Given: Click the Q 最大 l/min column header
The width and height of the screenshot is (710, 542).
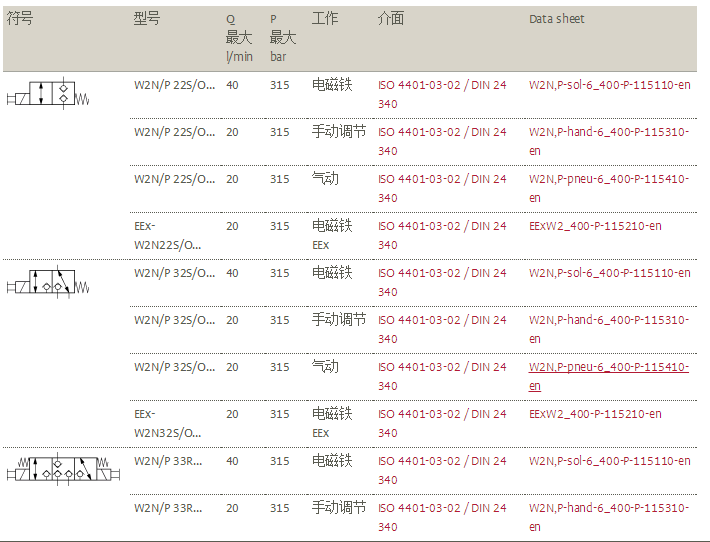Looking at the screenshot, I should [x=239, y=38].
